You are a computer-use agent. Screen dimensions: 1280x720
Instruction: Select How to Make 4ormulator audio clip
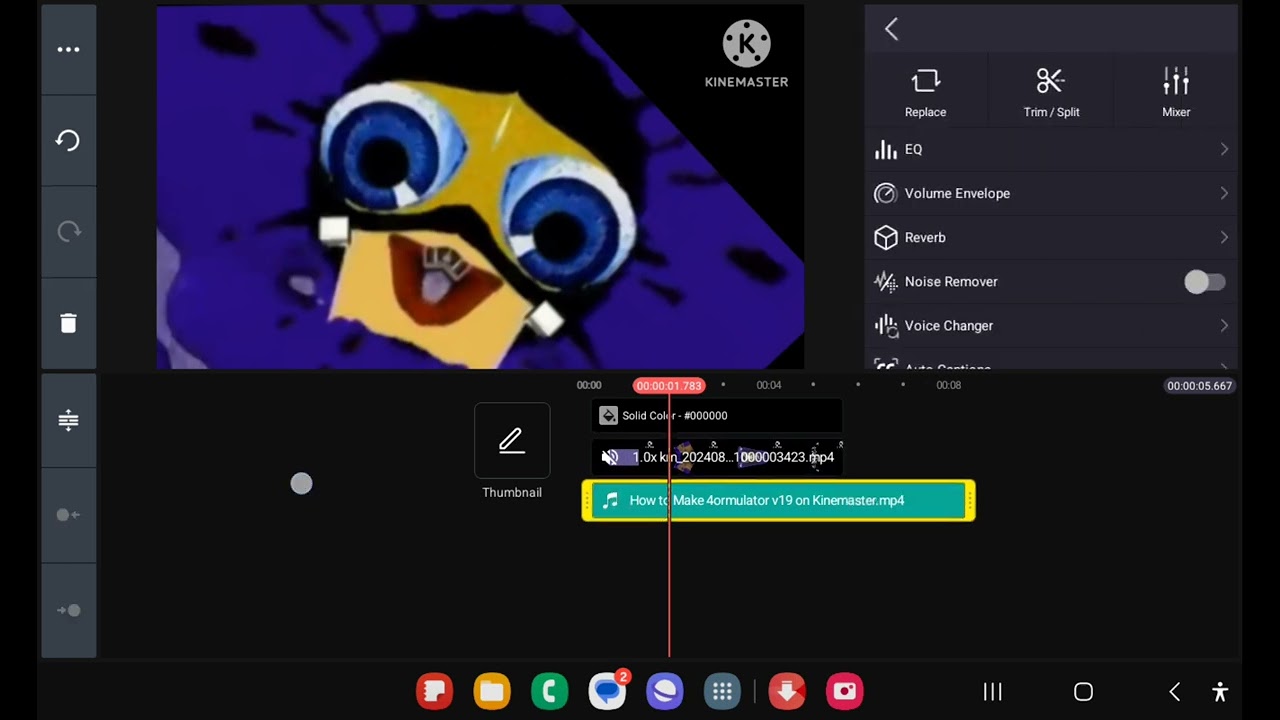tap(778, 500)
